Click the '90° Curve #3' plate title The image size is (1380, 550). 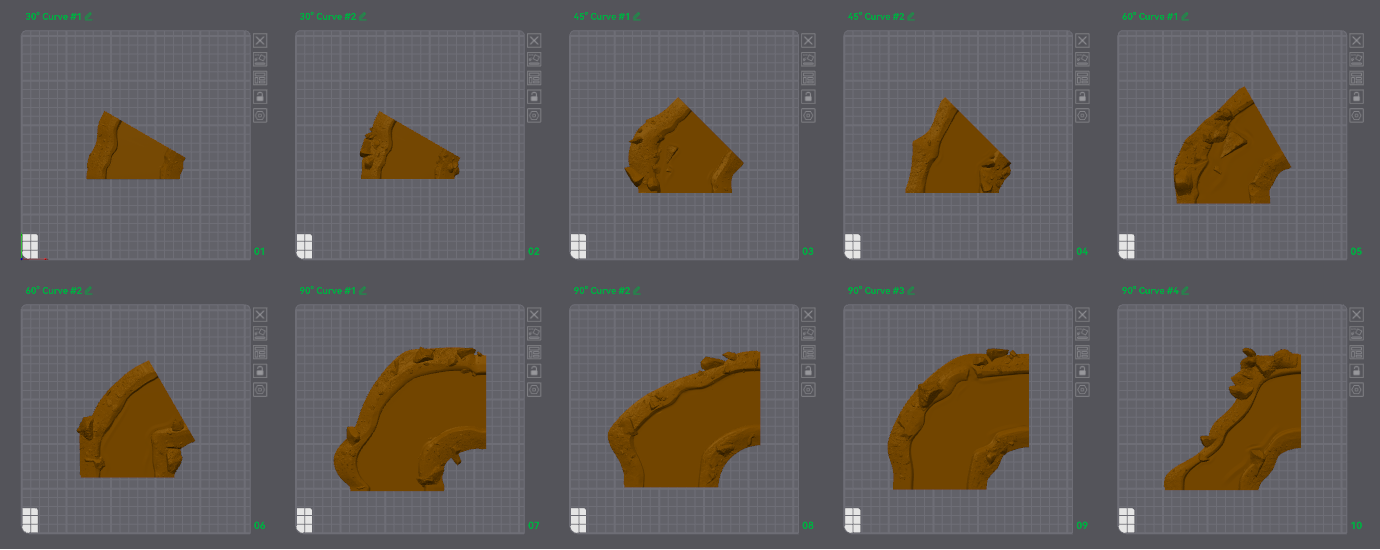coord(875,290)
